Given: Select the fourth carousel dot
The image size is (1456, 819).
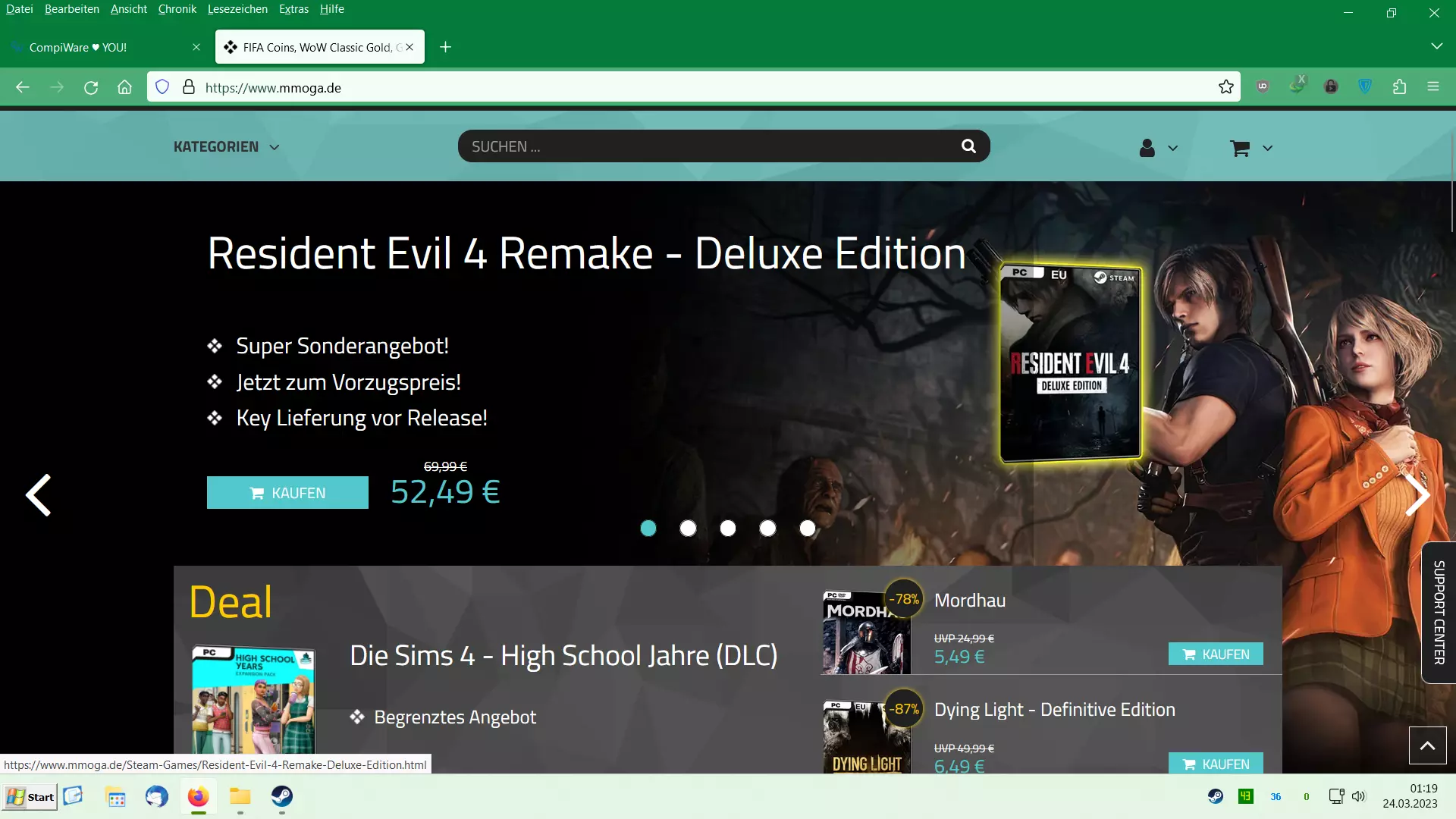Looking at the screenshot, I should pyautogui.click(x=767, y=529).
